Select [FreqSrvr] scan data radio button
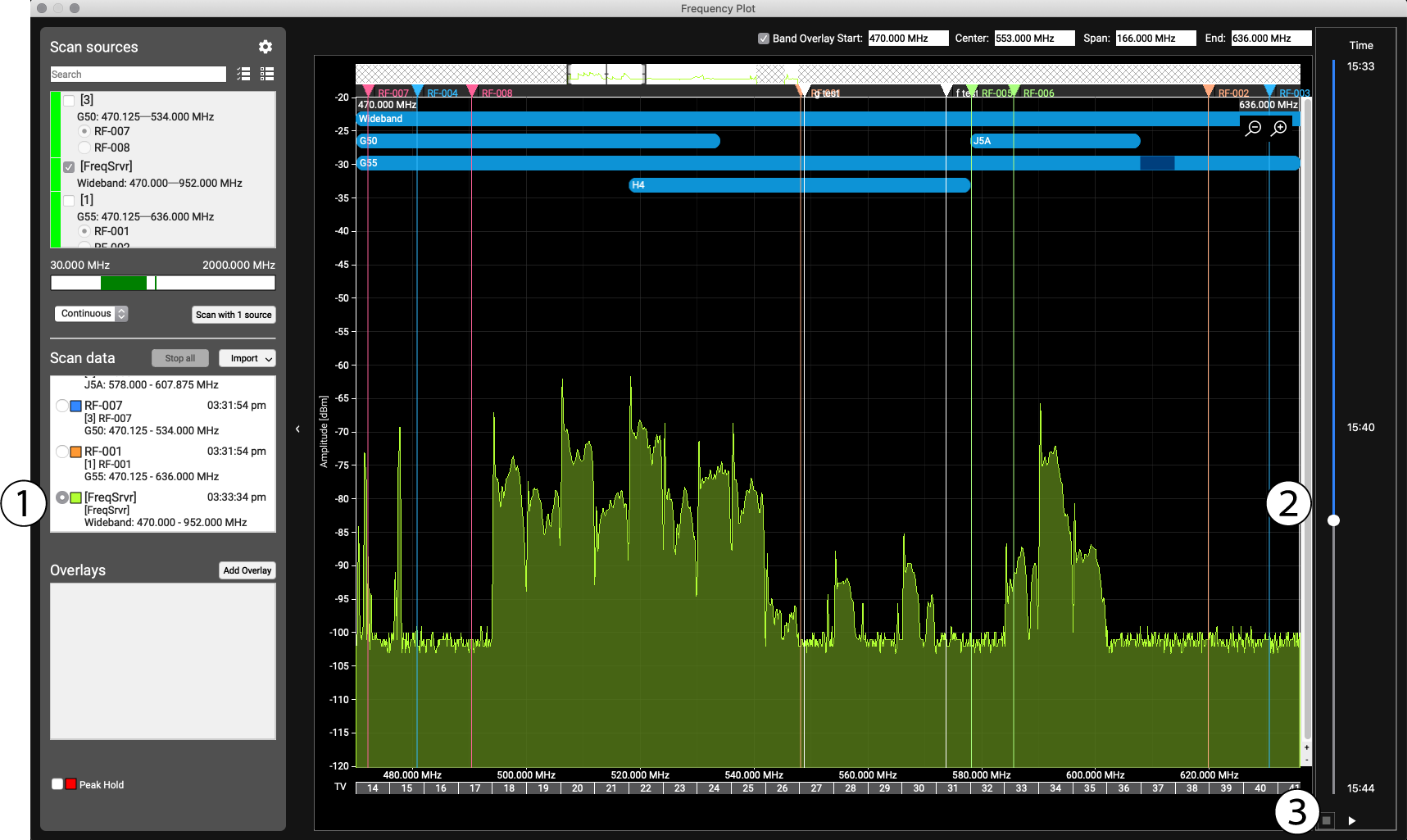 click(62, 497)
